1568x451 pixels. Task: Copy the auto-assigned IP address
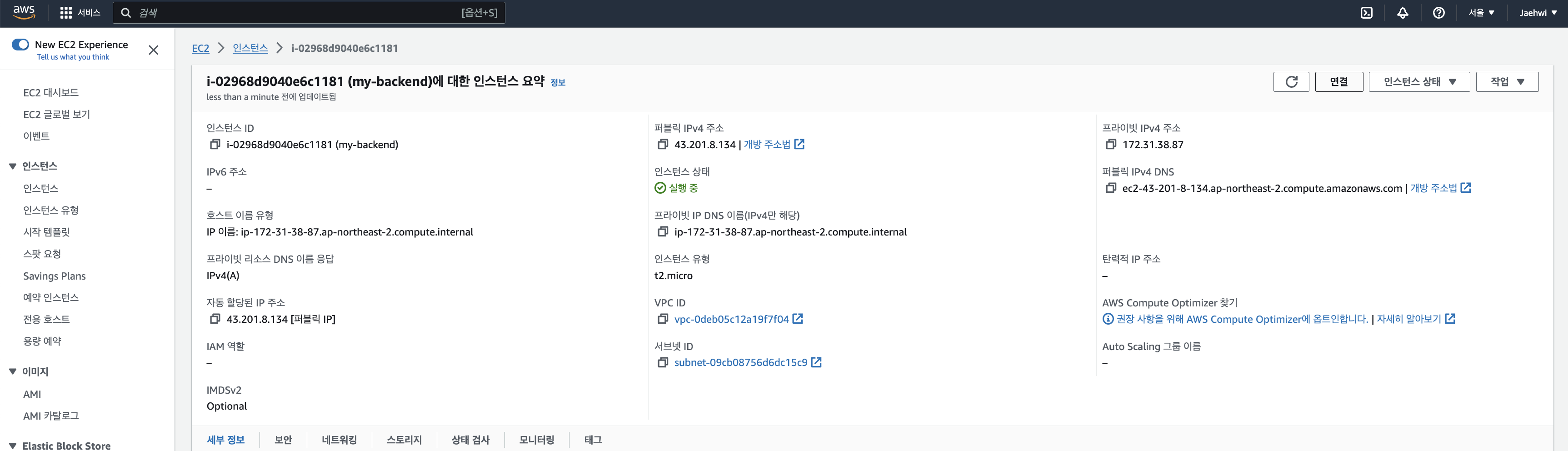pos(215,319)
